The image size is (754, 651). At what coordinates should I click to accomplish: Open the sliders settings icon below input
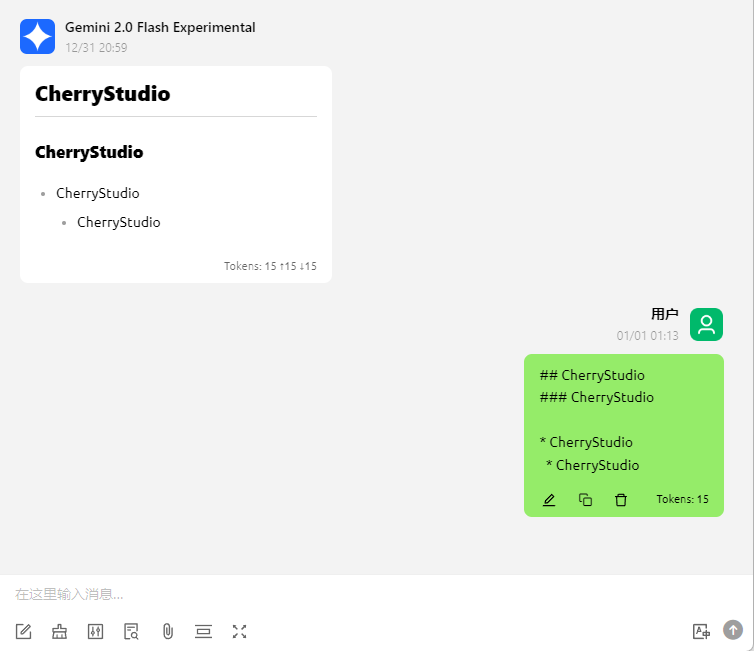96,631
